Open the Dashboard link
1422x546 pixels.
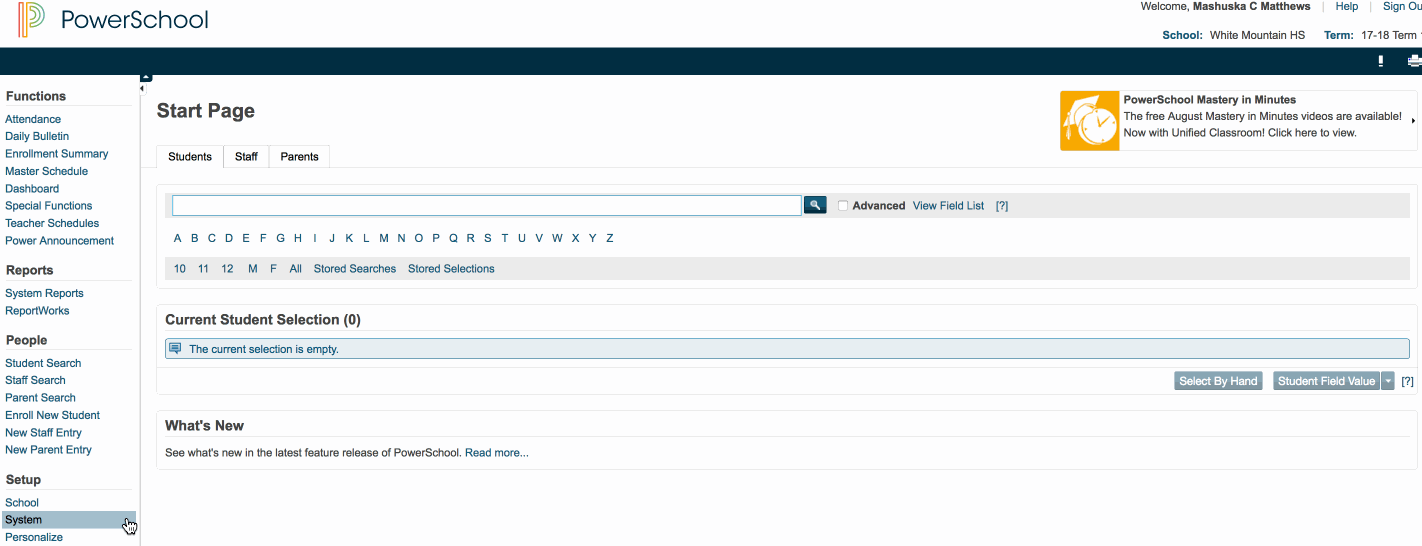pos(32,188)
